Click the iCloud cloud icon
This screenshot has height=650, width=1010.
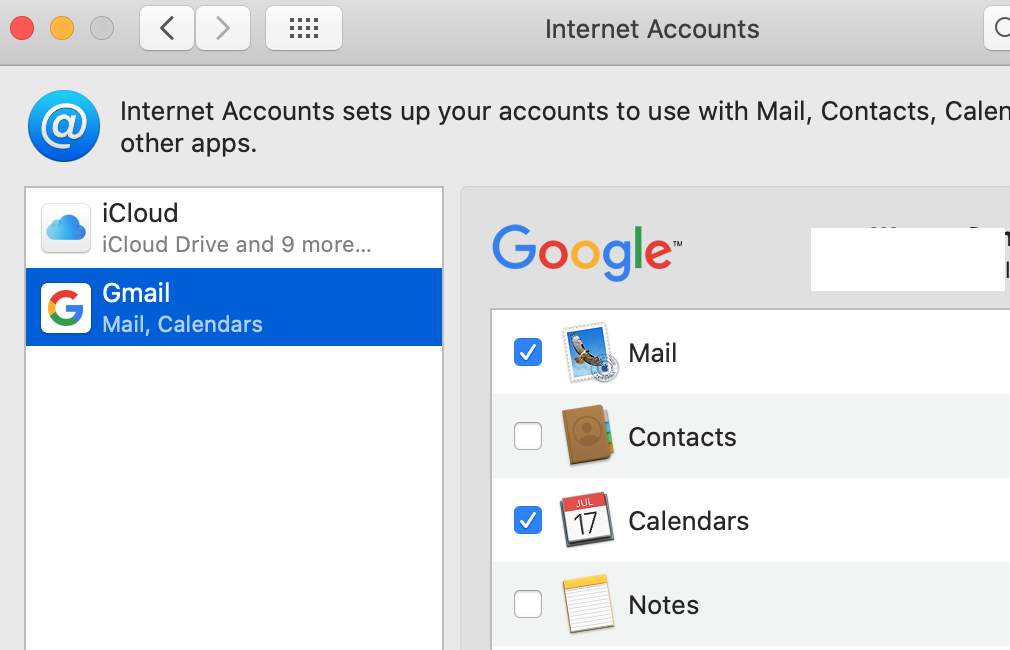click(x=66, y=228)
